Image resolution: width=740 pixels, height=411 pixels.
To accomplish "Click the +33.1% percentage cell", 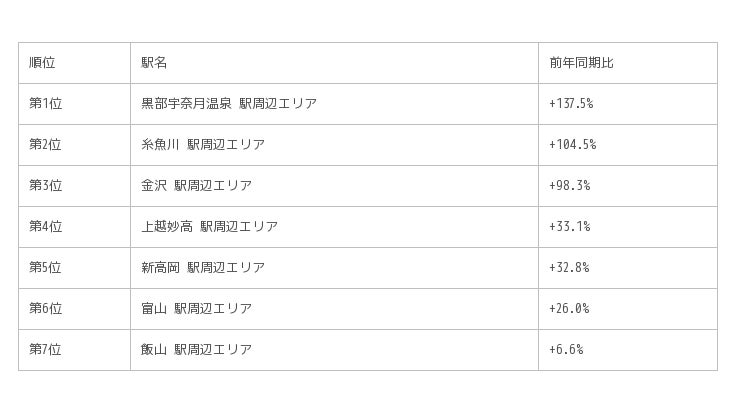I will 569,227.
